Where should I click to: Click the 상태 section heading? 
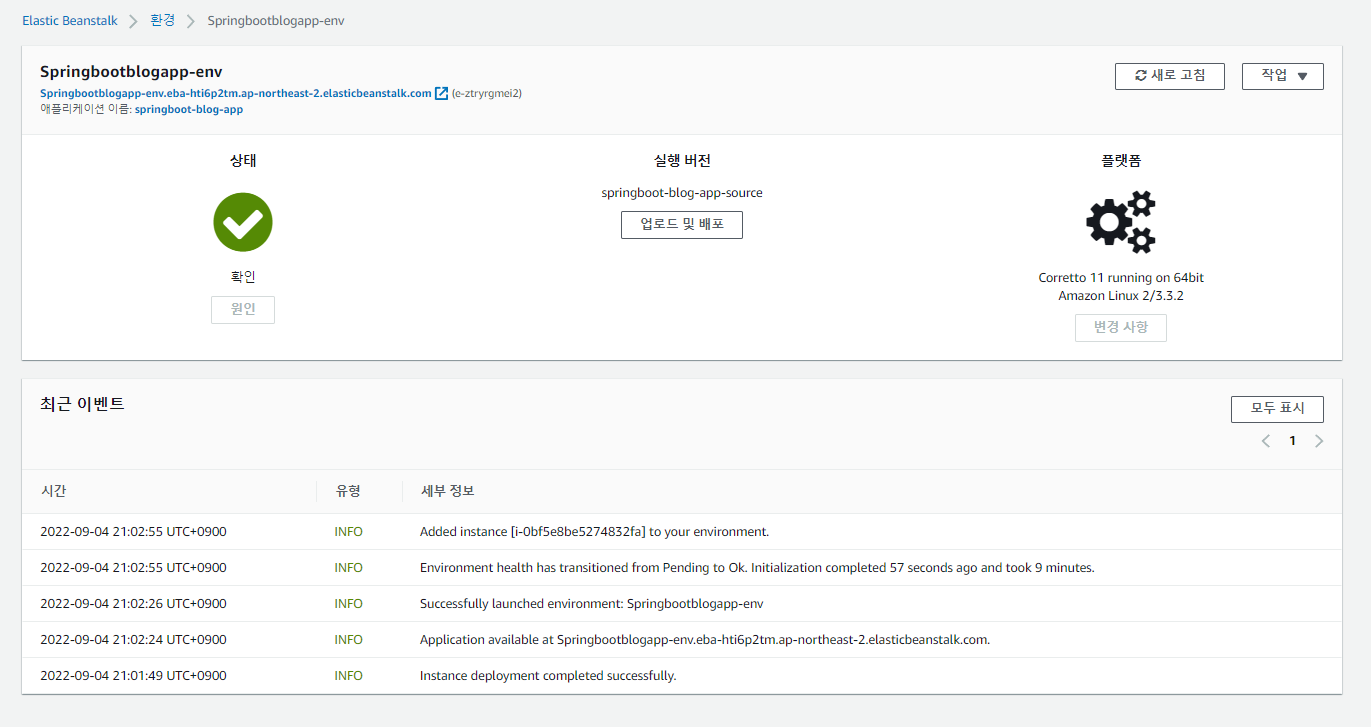[x=243, y=161]
